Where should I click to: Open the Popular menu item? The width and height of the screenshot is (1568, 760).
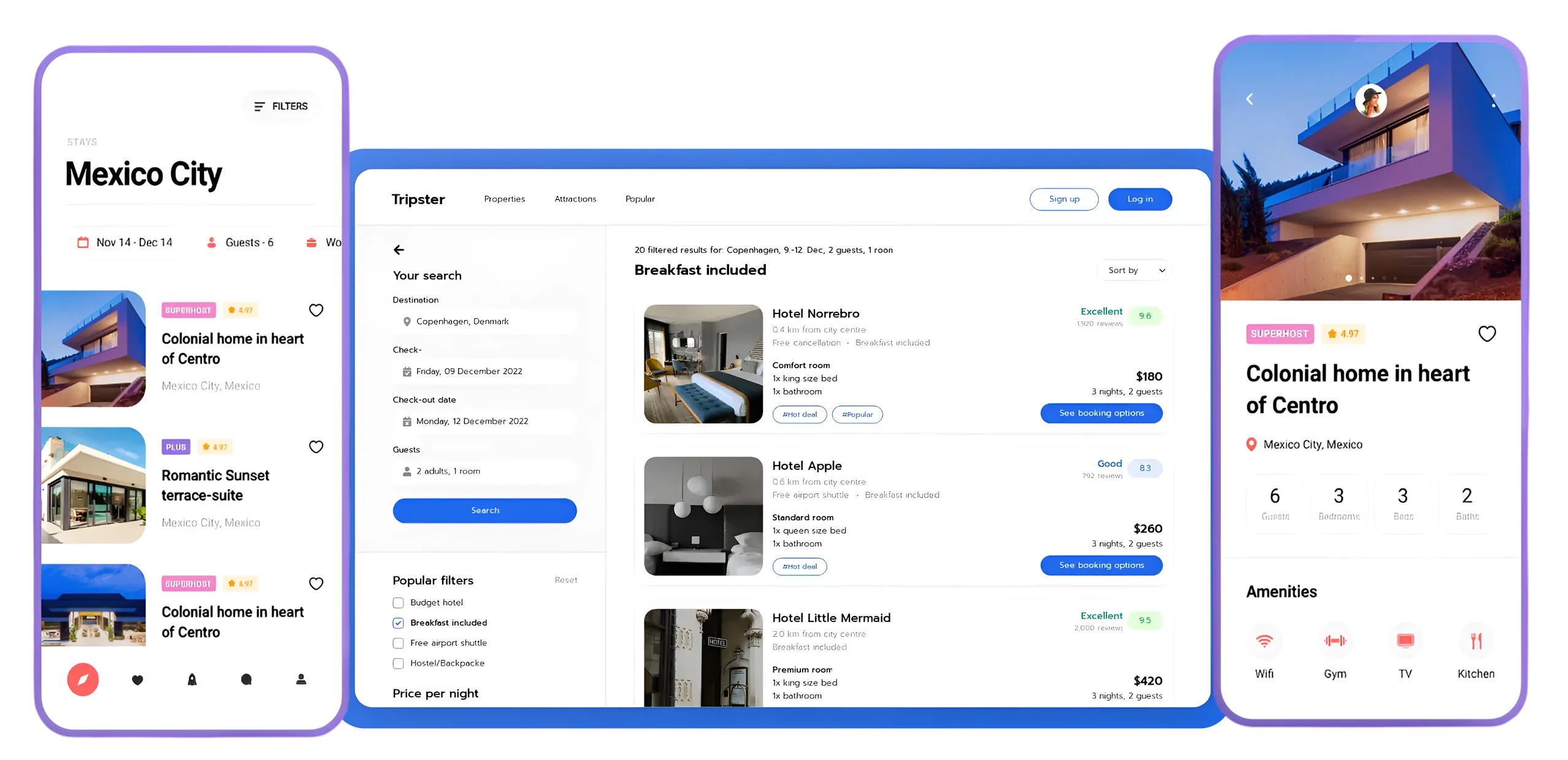(640, 199)
